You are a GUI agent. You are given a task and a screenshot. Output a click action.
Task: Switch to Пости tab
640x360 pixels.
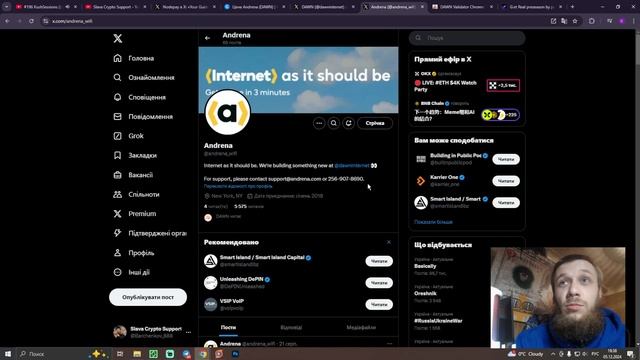[228, 327]
